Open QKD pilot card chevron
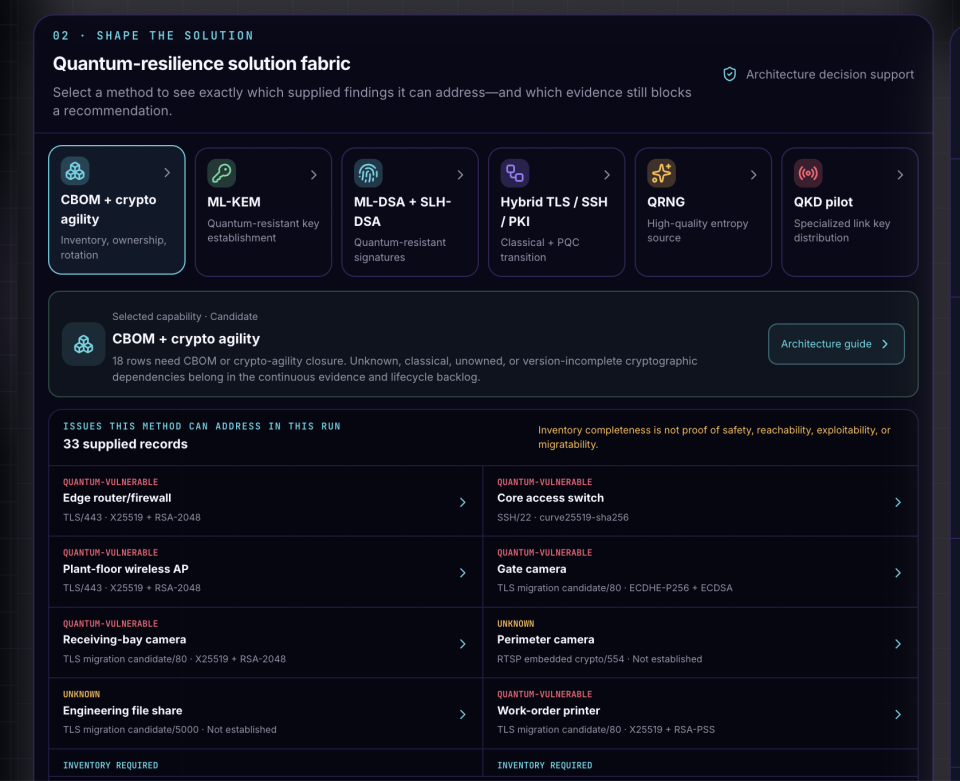Viewport: 960px width, 781px height. [x=900, y=175]
